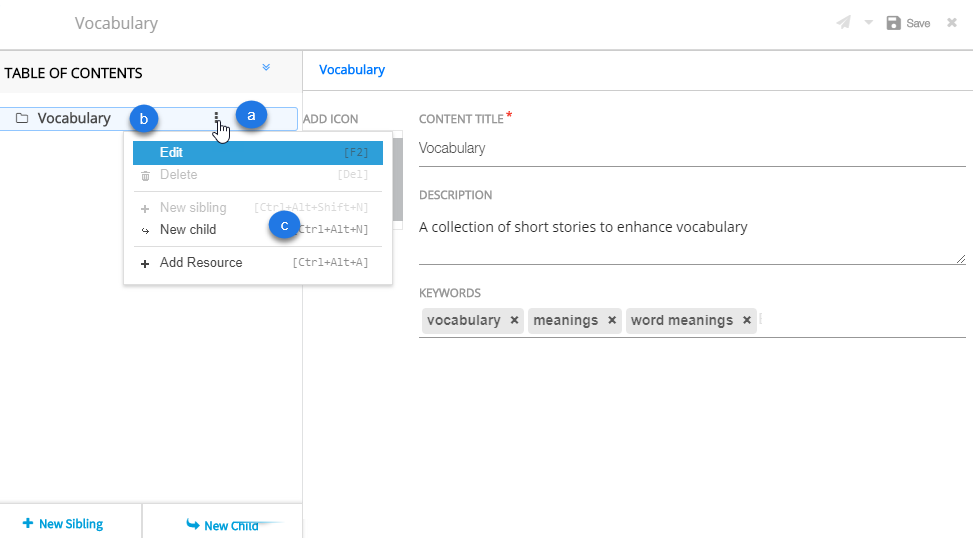Choose Edit from the context menu

coord(171,153)
